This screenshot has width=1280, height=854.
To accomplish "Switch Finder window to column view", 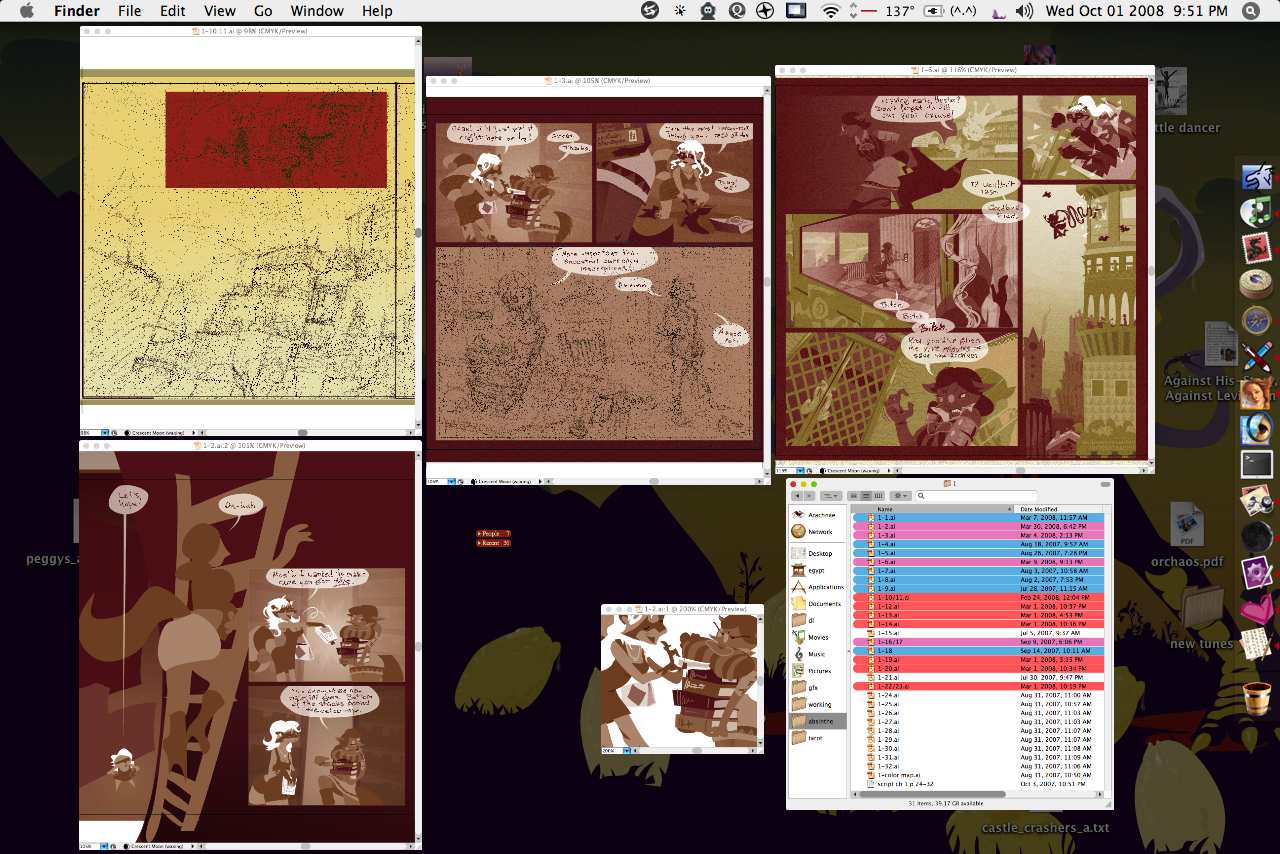I will point(879,496).
